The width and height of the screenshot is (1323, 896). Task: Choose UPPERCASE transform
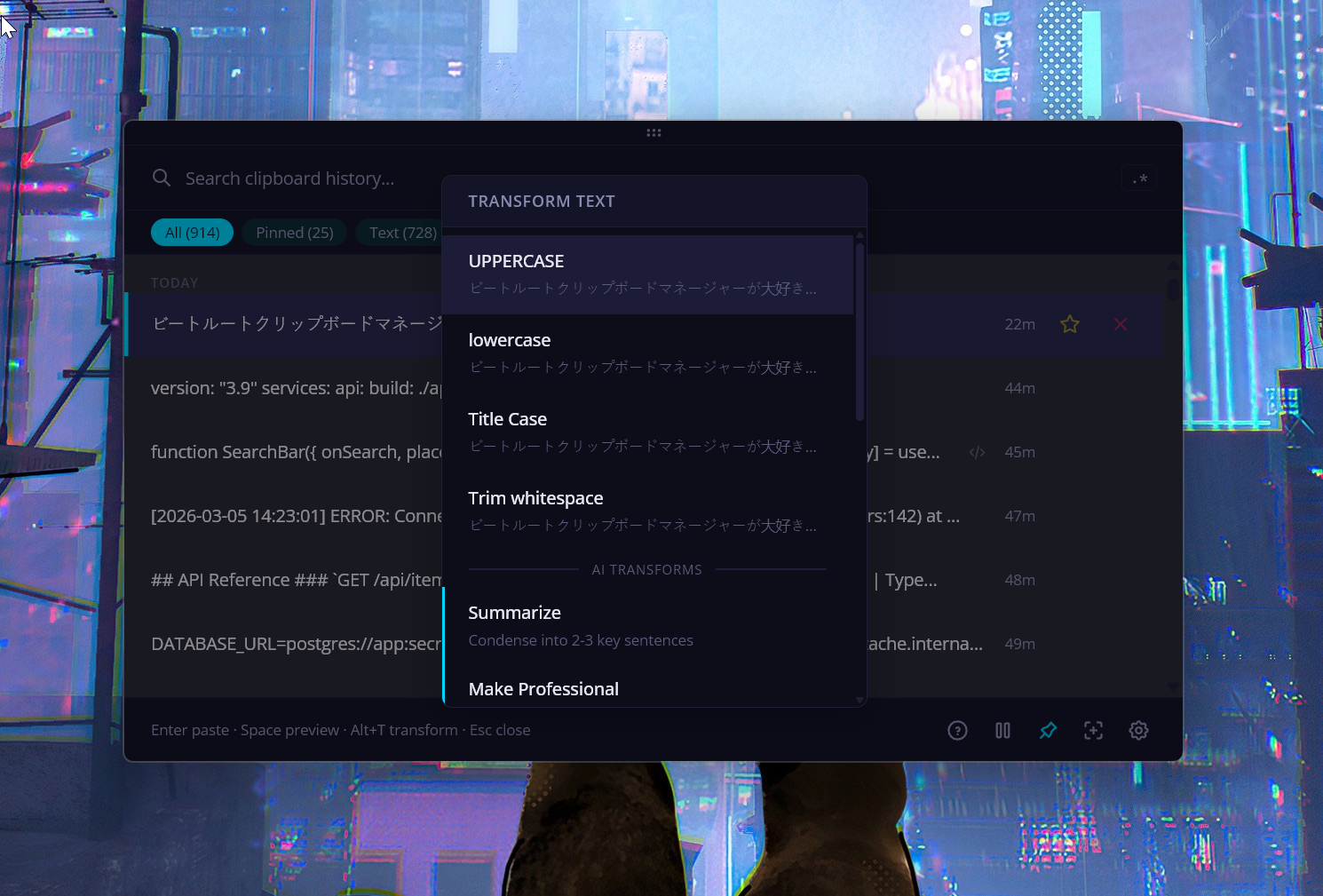click(647, 274)
